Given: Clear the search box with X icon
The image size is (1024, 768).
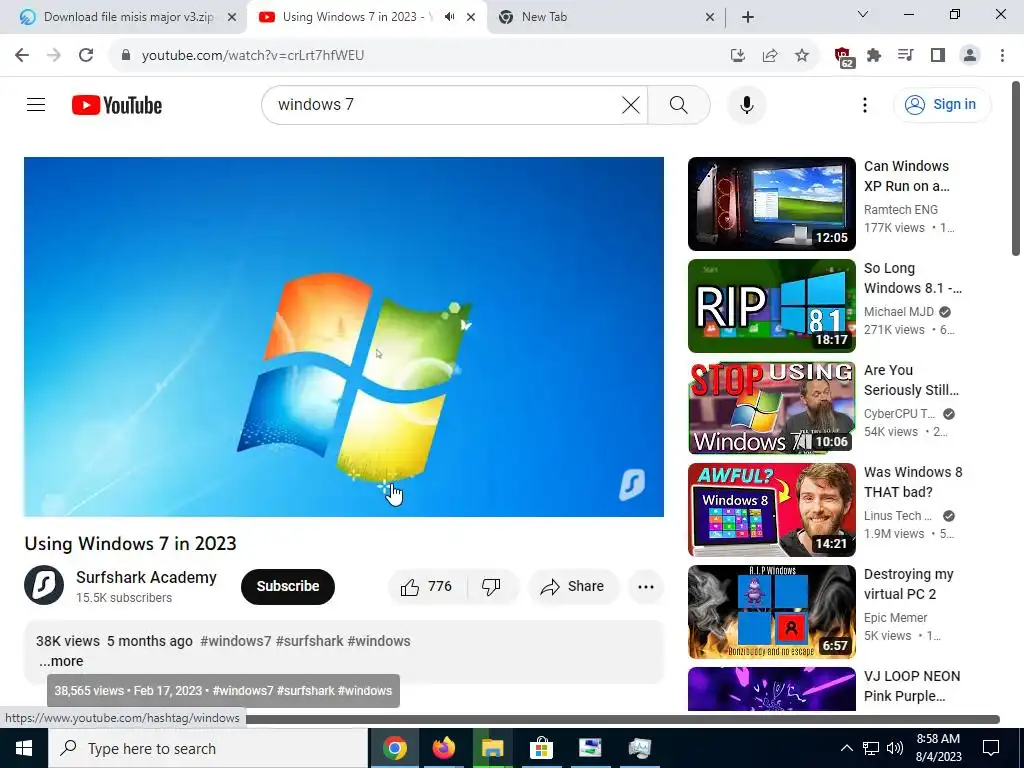Looking at the screenshot, I should click(x=631, y=104).
